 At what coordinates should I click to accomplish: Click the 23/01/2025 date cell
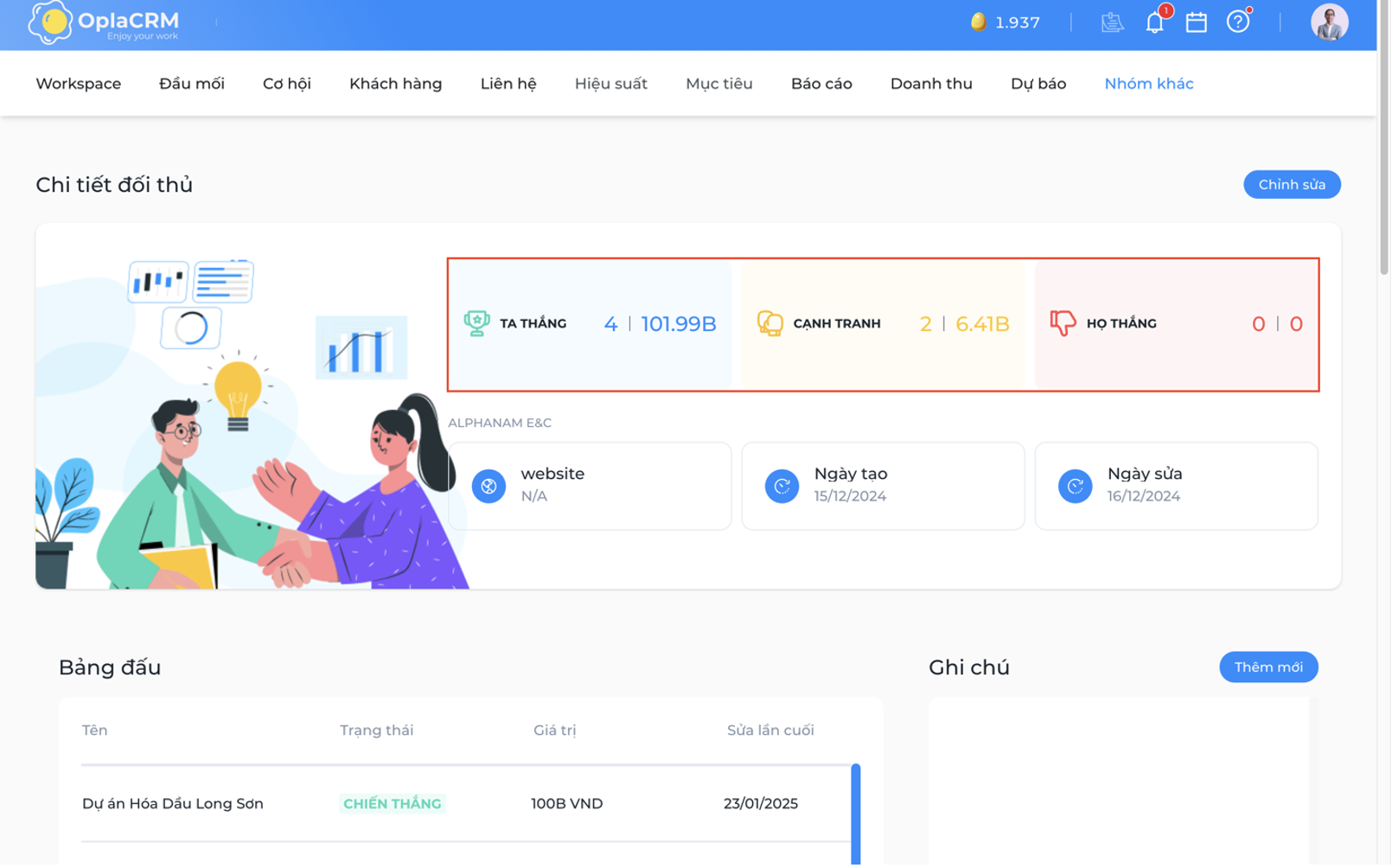point(761,803)
